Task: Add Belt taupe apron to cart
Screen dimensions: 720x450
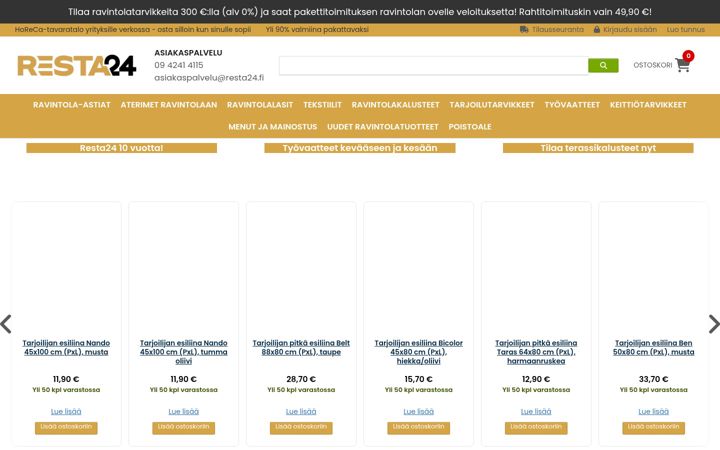Action: (x=301, y=428)
